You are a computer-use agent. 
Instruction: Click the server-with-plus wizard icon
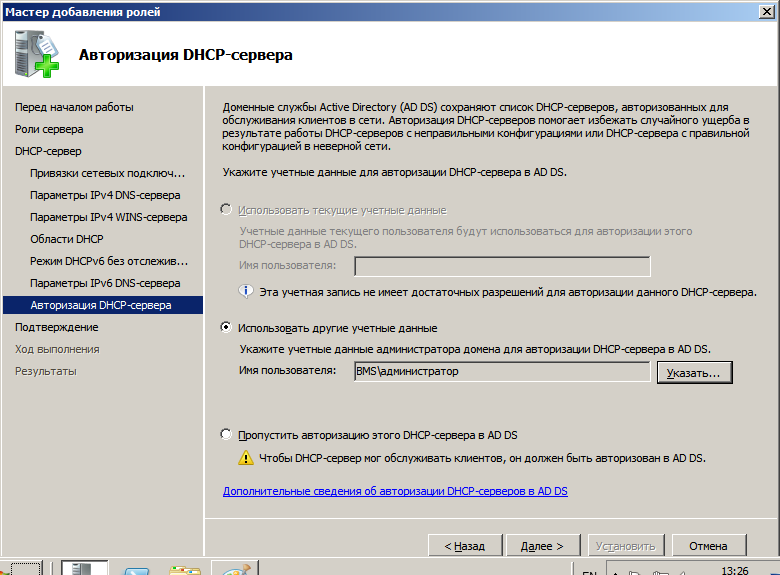coord(37,54)
